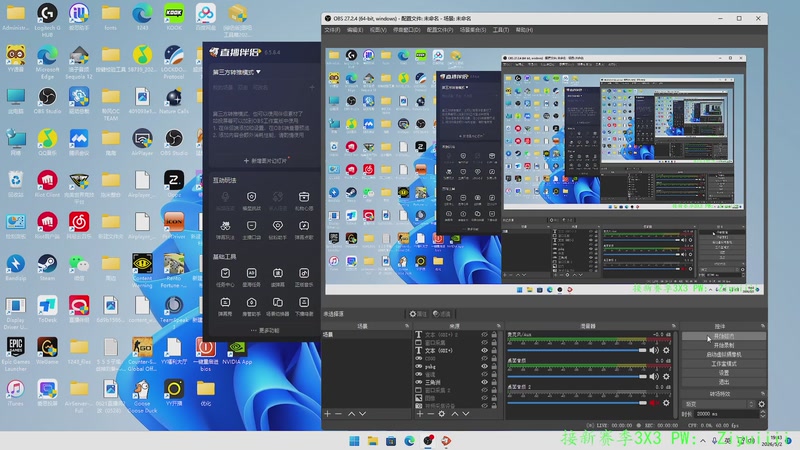Expand the 第三方转推模式 dropdown
800x450 pixels.
237,72
